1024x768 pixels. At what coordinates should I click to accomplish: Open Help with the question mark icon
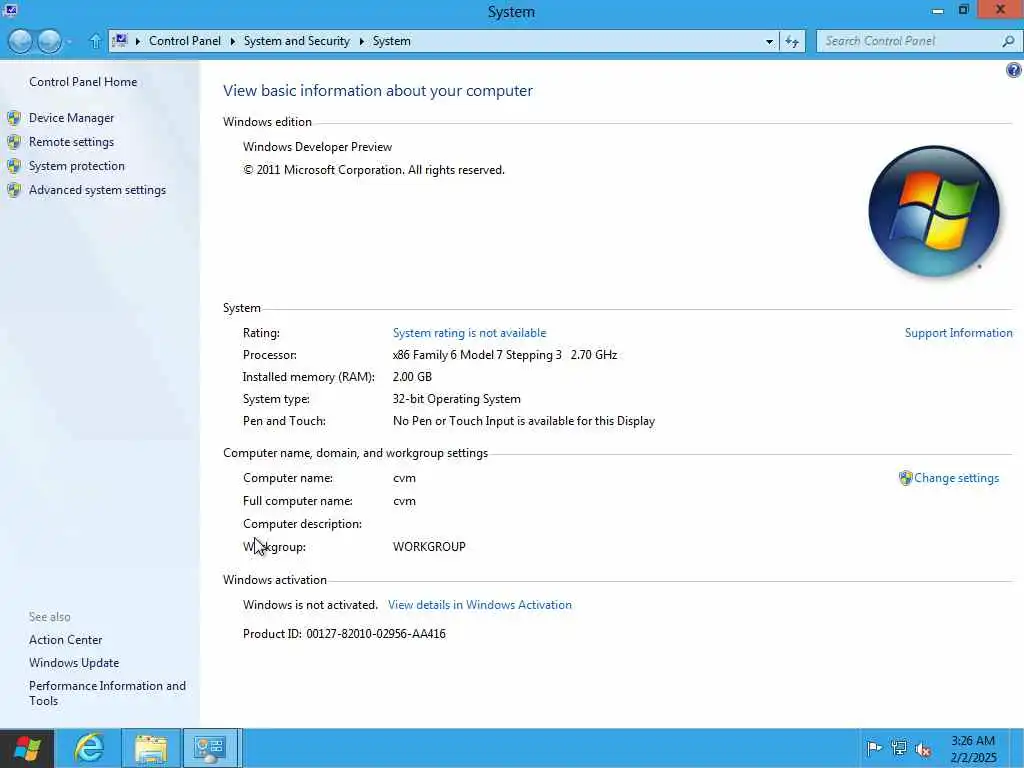point(1014,70)
